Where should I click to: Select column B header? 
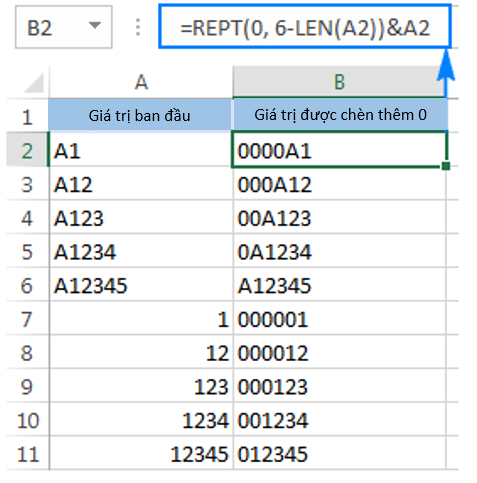[x=339, y=82]
